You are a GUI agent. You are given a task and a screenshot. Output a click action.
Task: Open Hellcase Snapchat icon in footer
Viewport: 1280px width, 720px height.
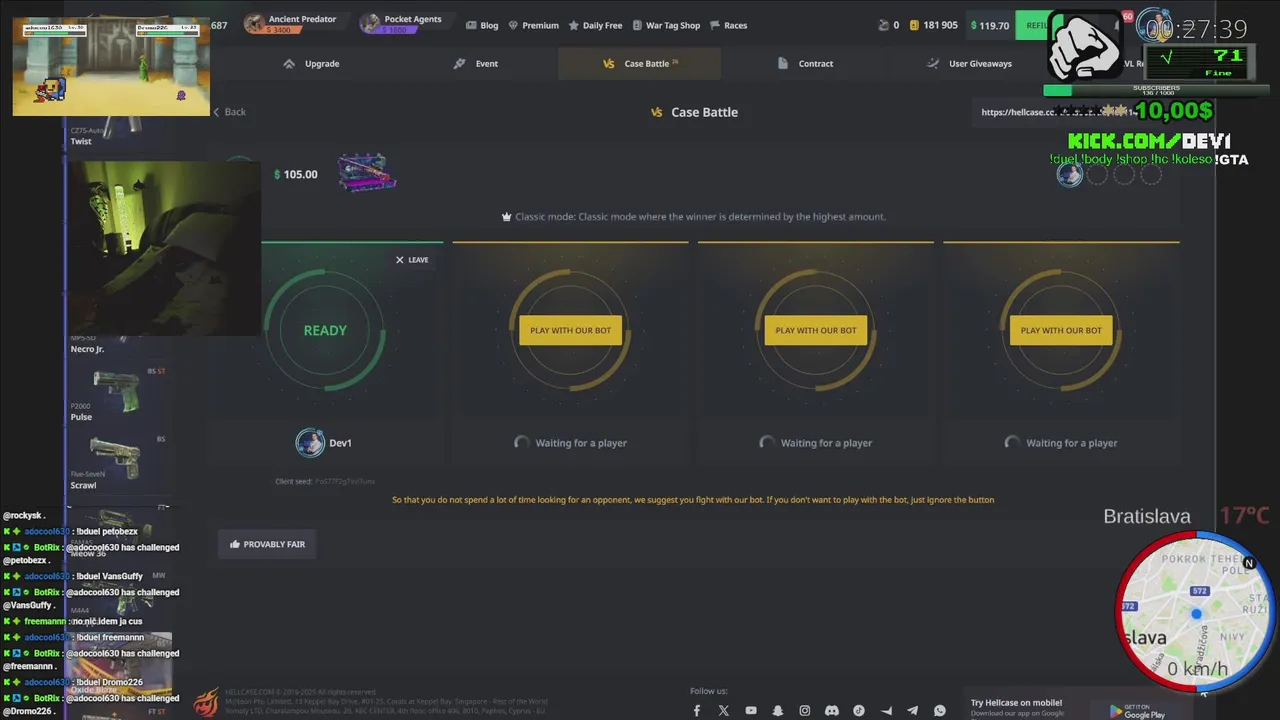point(778,711)
